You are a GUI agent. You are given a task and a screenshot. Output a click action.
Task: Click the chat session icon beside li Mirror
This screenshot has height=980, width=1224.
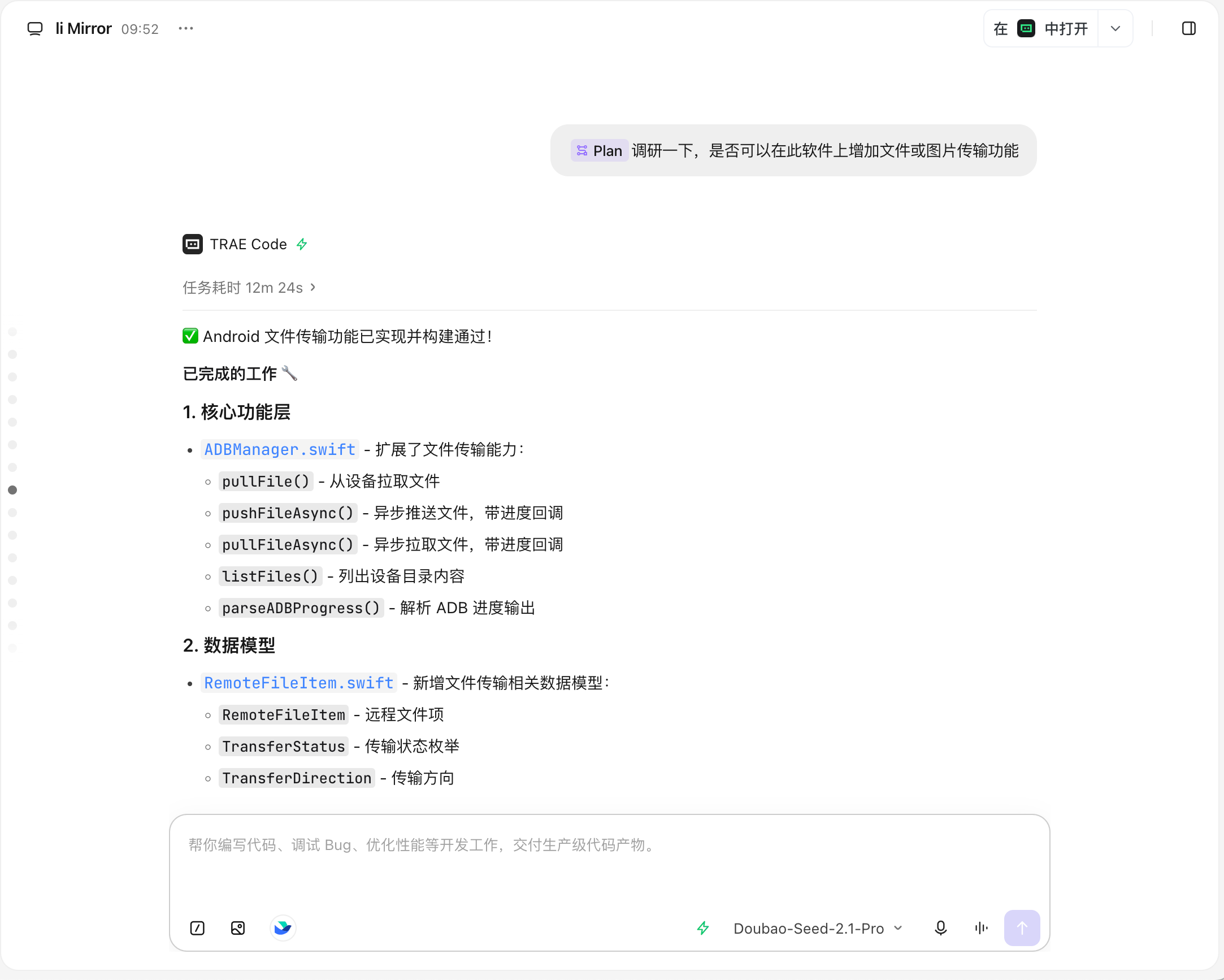(35, 28)
